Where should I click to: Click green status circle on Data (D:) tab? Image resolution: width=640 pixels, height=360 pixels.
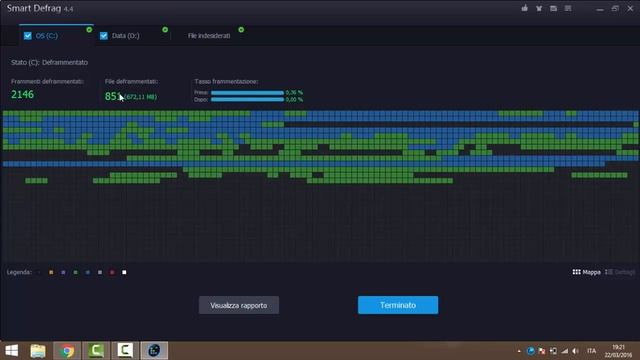[x=165, y=30]
